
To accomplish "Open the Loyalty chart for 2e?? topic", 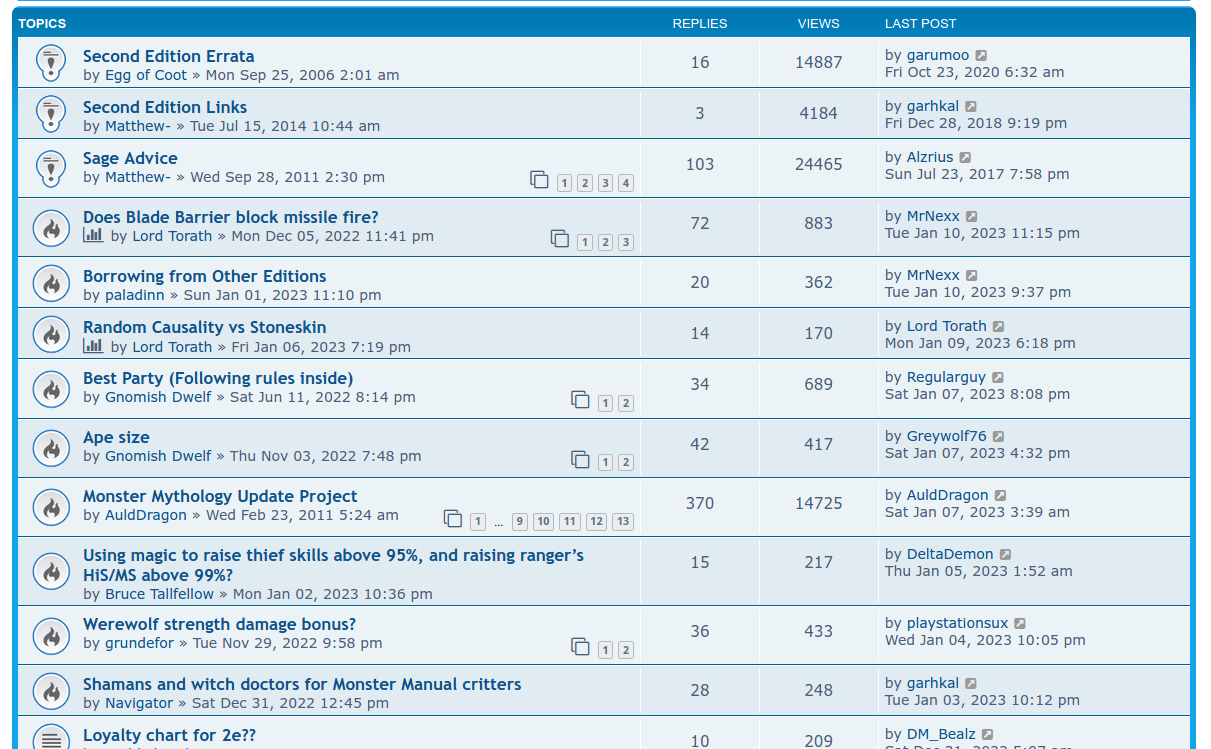I will click(169, 735).
